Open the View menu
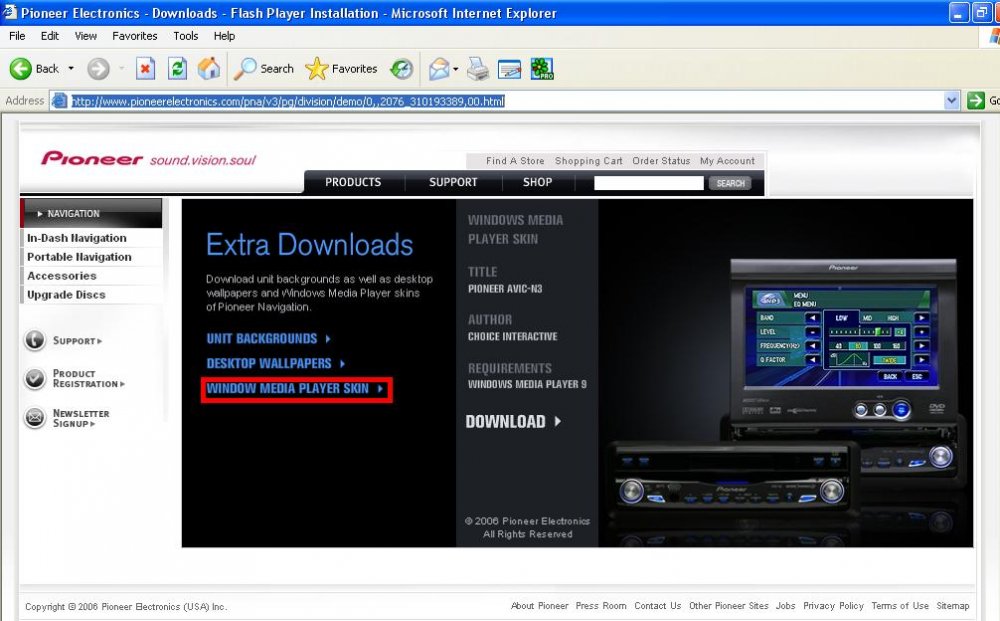Image resolution: width=1000 pixels, height=621 pixels. (85, 36)
